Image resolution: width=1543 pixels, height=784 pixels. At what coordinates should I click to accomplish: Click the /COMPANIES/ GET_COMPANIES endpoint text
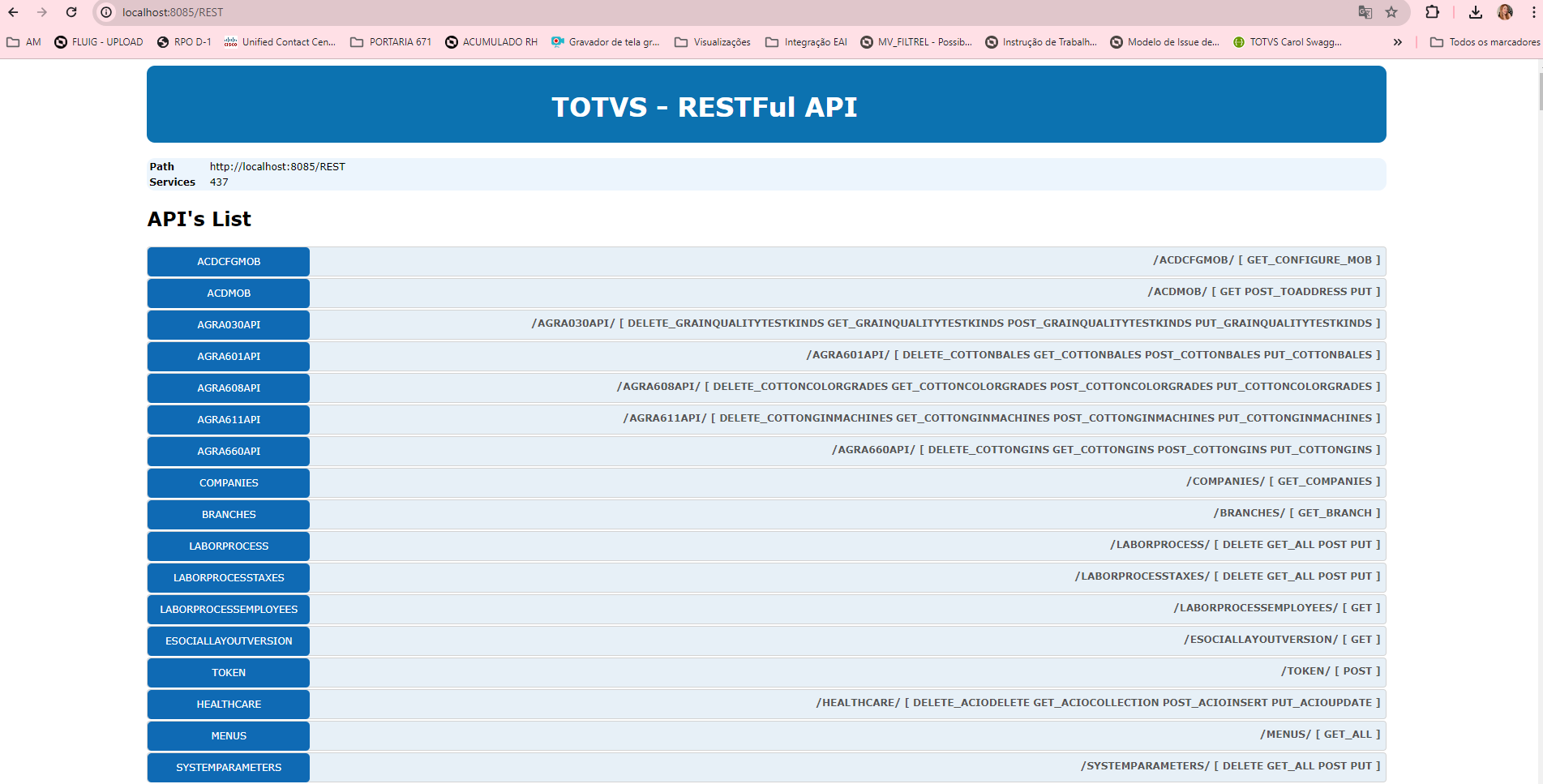click(x=1284, y=482)
